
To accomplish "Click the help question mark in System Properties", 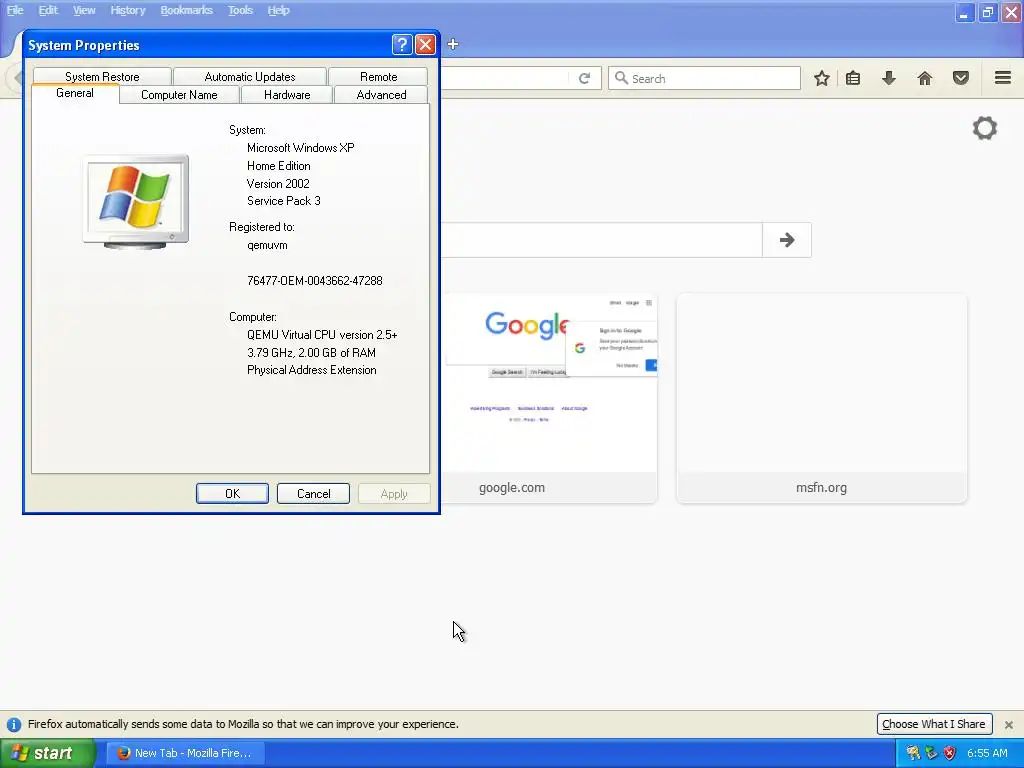I will pyautogui.click(x=402, y=44).
